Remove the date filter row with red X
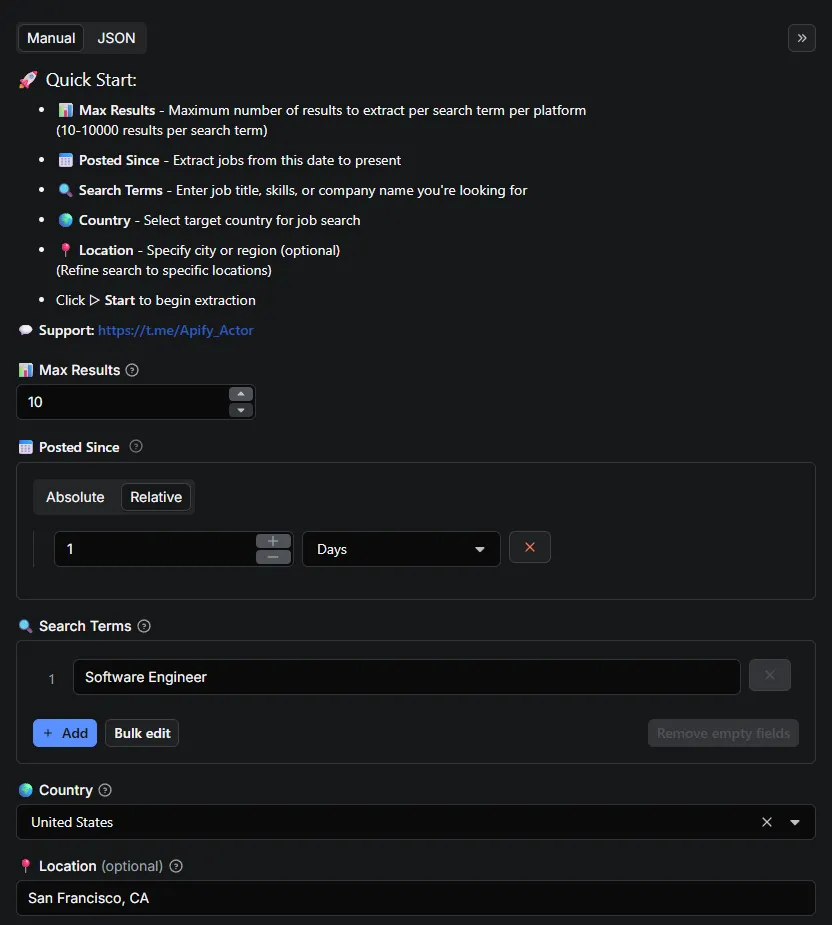This screenshot has height=925, width=832. pyautogui.click(x=530, y=547)
